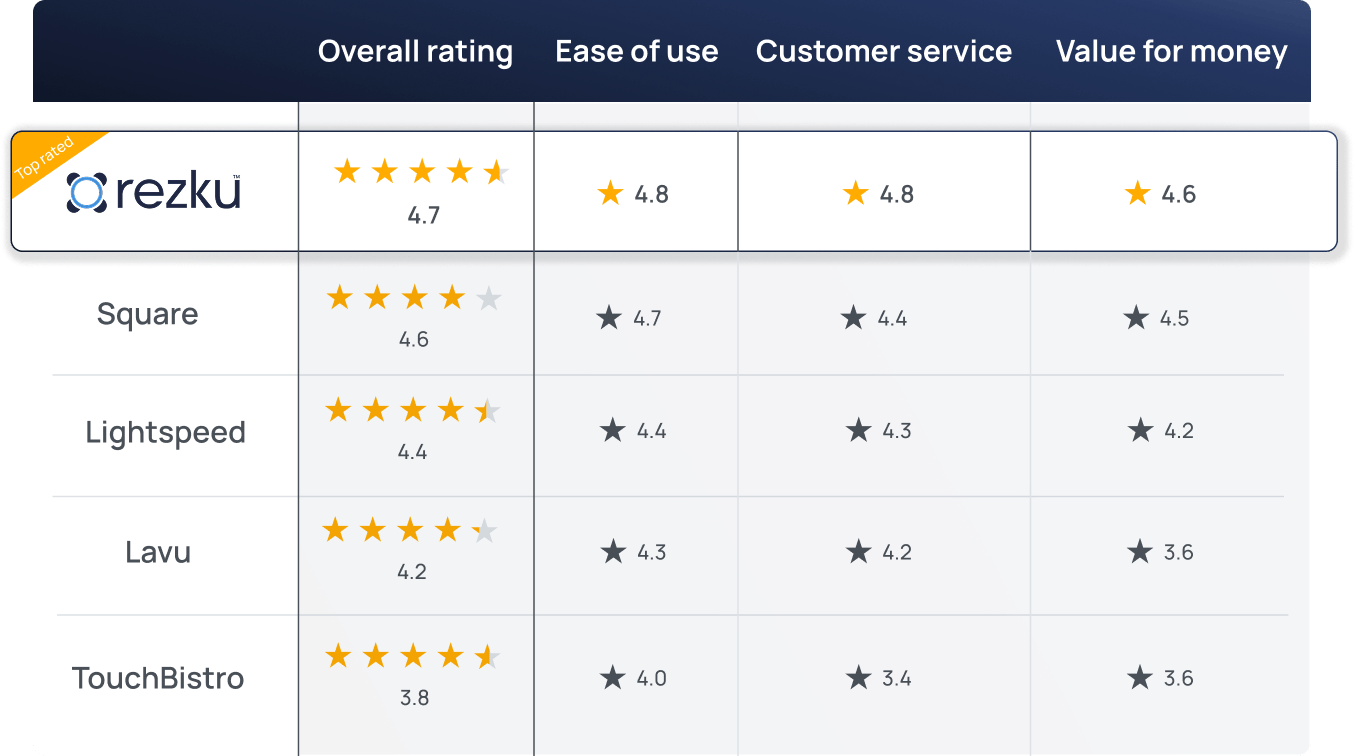Click Square's Ease of use star
The height and width of the screenshot is (756, 1355).
pos(609,318)
